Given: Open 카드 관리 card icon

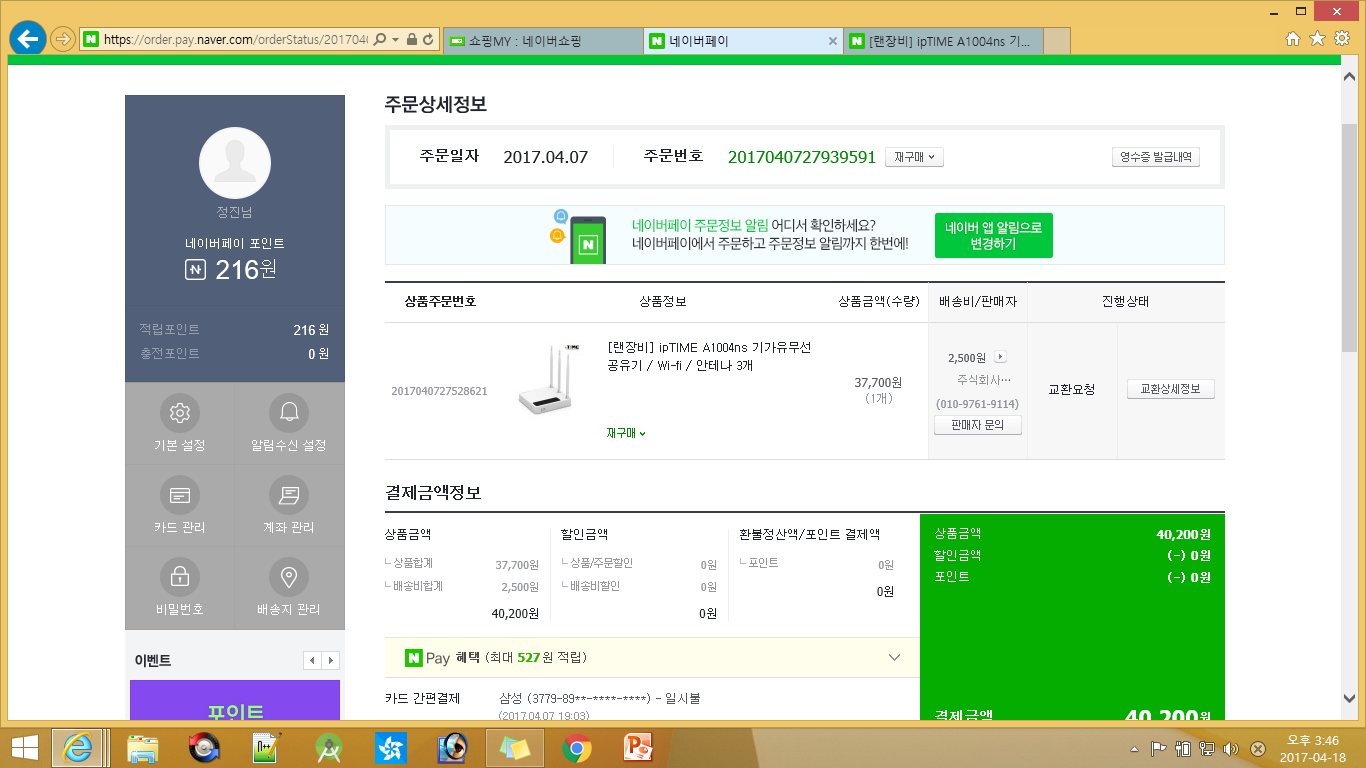Looking at the screenshot, I should tap(179, 494).
